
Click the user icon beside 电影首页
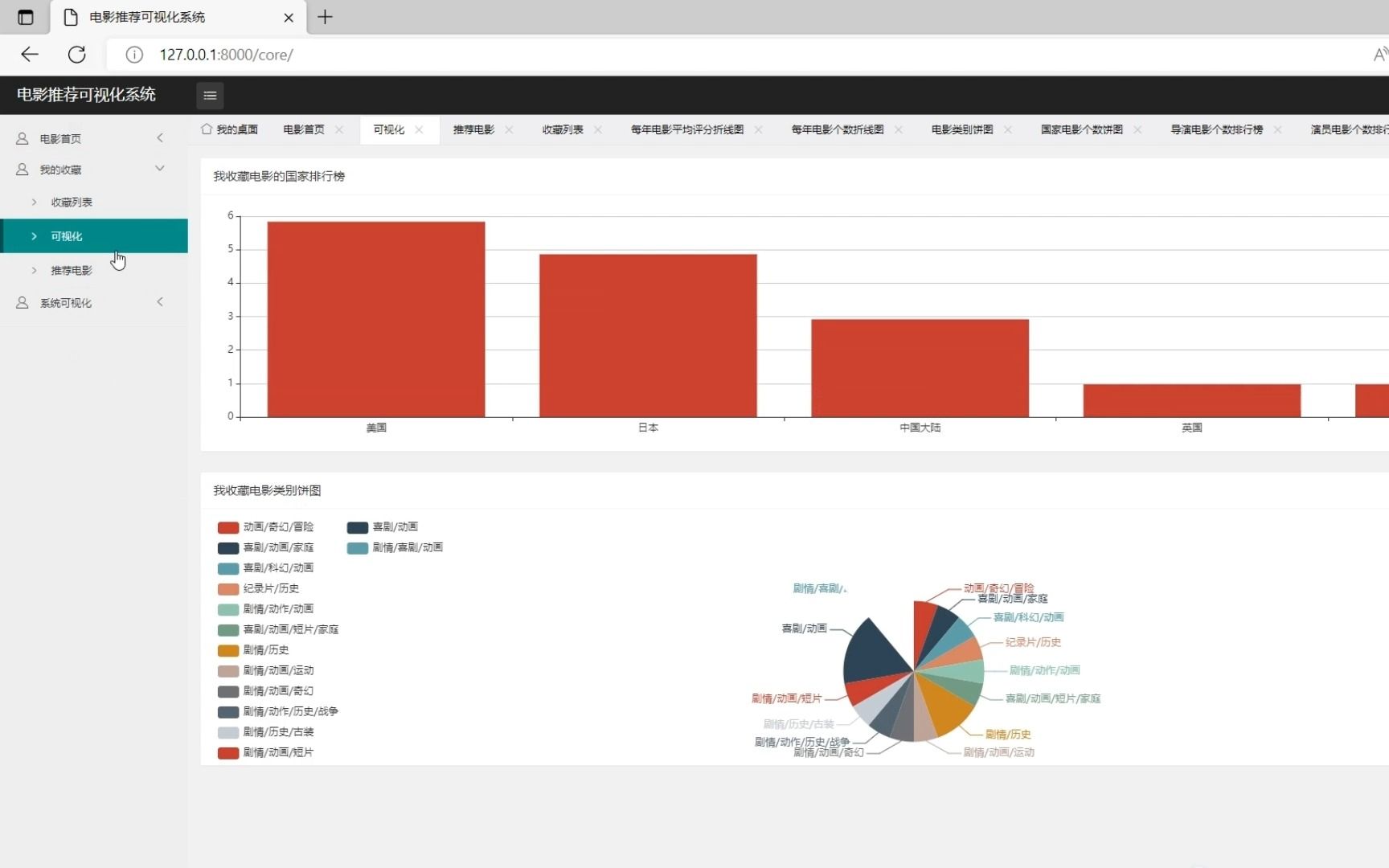click(x=23, y=139)
